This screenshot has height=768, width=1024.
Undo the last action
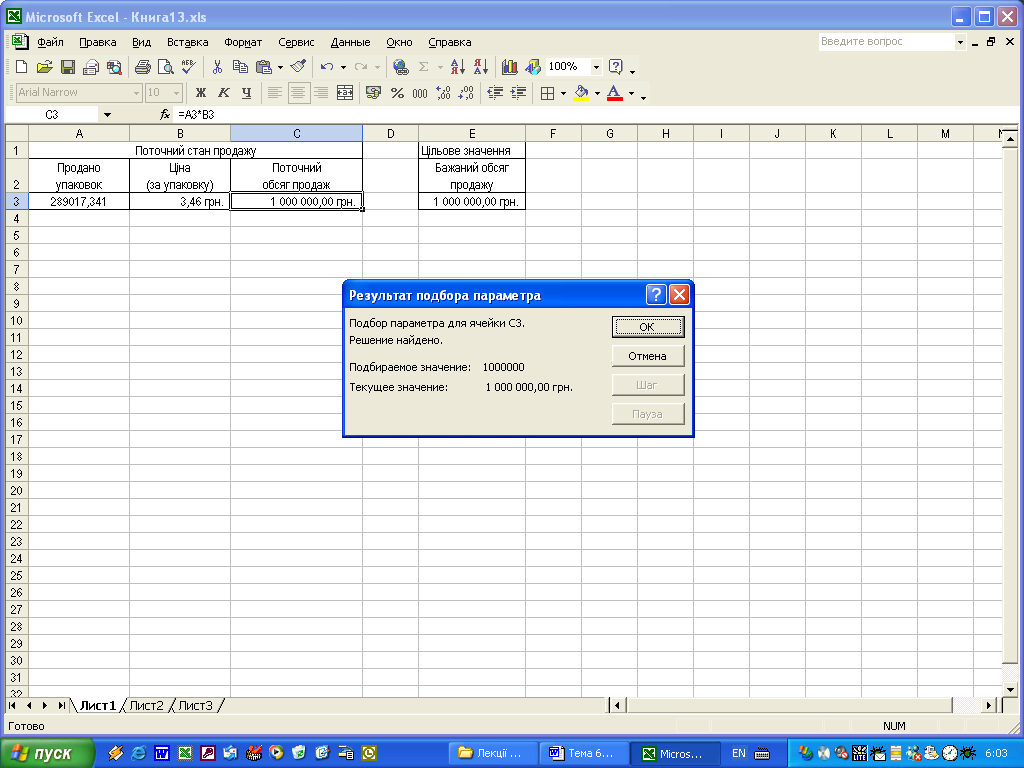pos(327,67)
